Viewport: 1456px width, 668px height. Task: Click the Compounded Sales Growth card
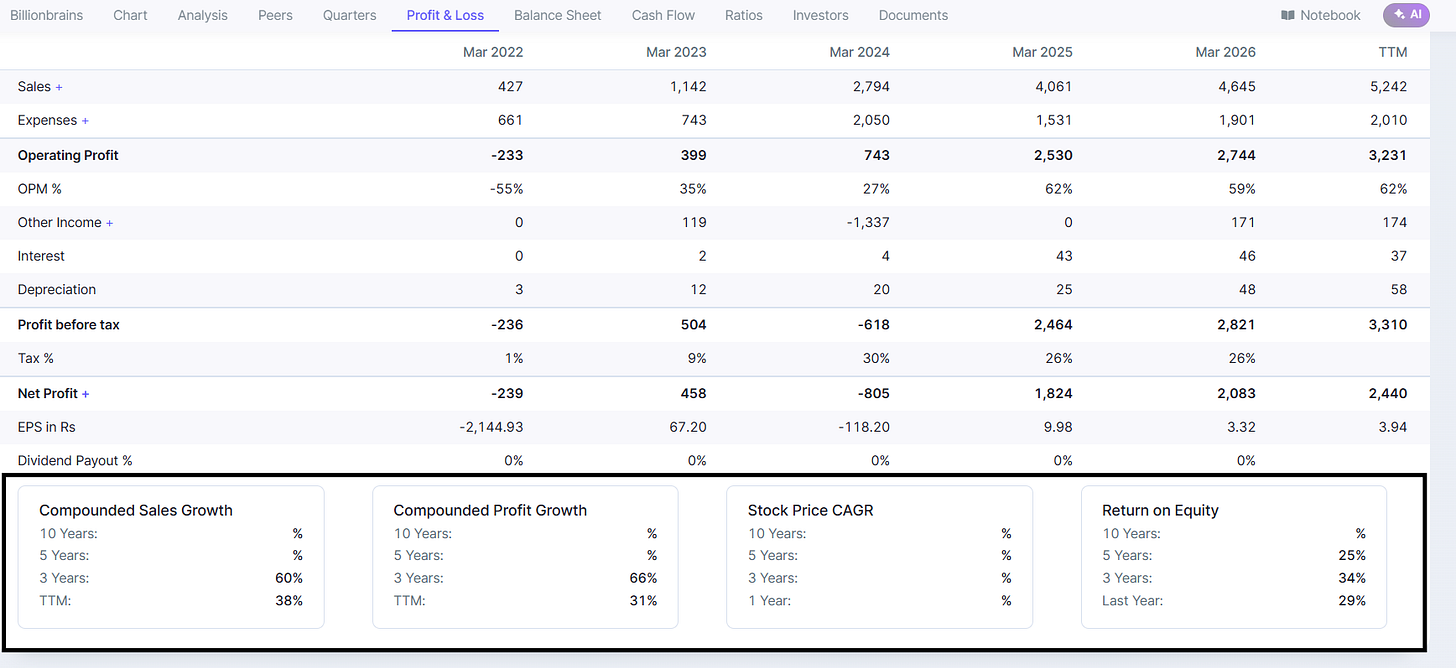pos(171,557)
